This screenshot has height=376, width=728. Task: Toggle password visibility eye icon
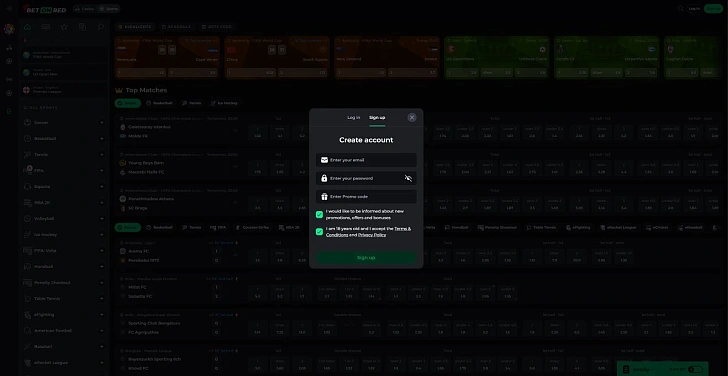[408, 178]
